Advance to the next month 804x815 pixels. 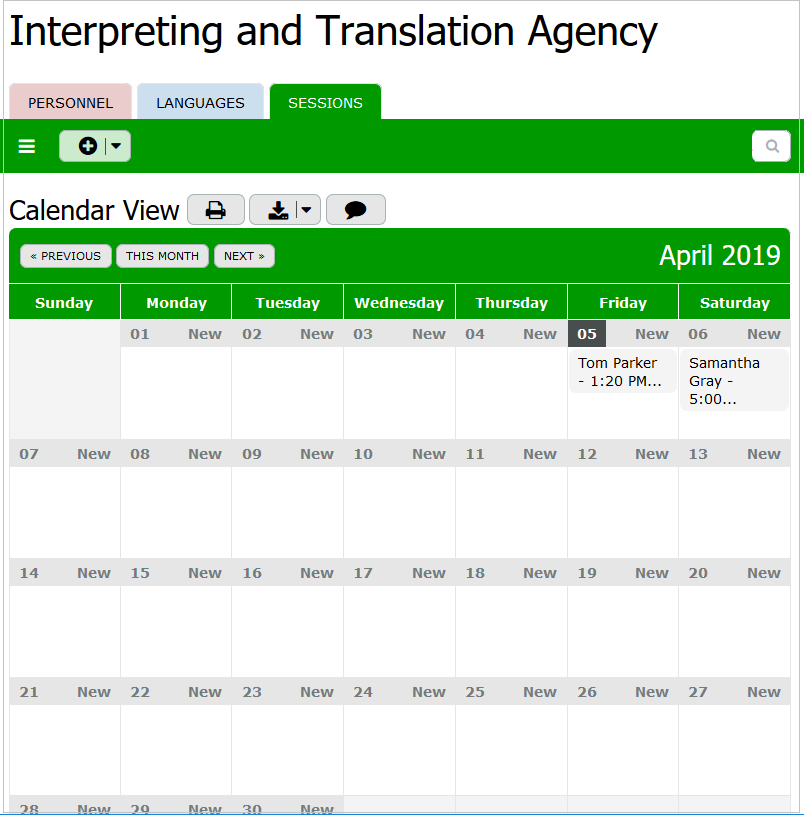[x=244, y=256]
